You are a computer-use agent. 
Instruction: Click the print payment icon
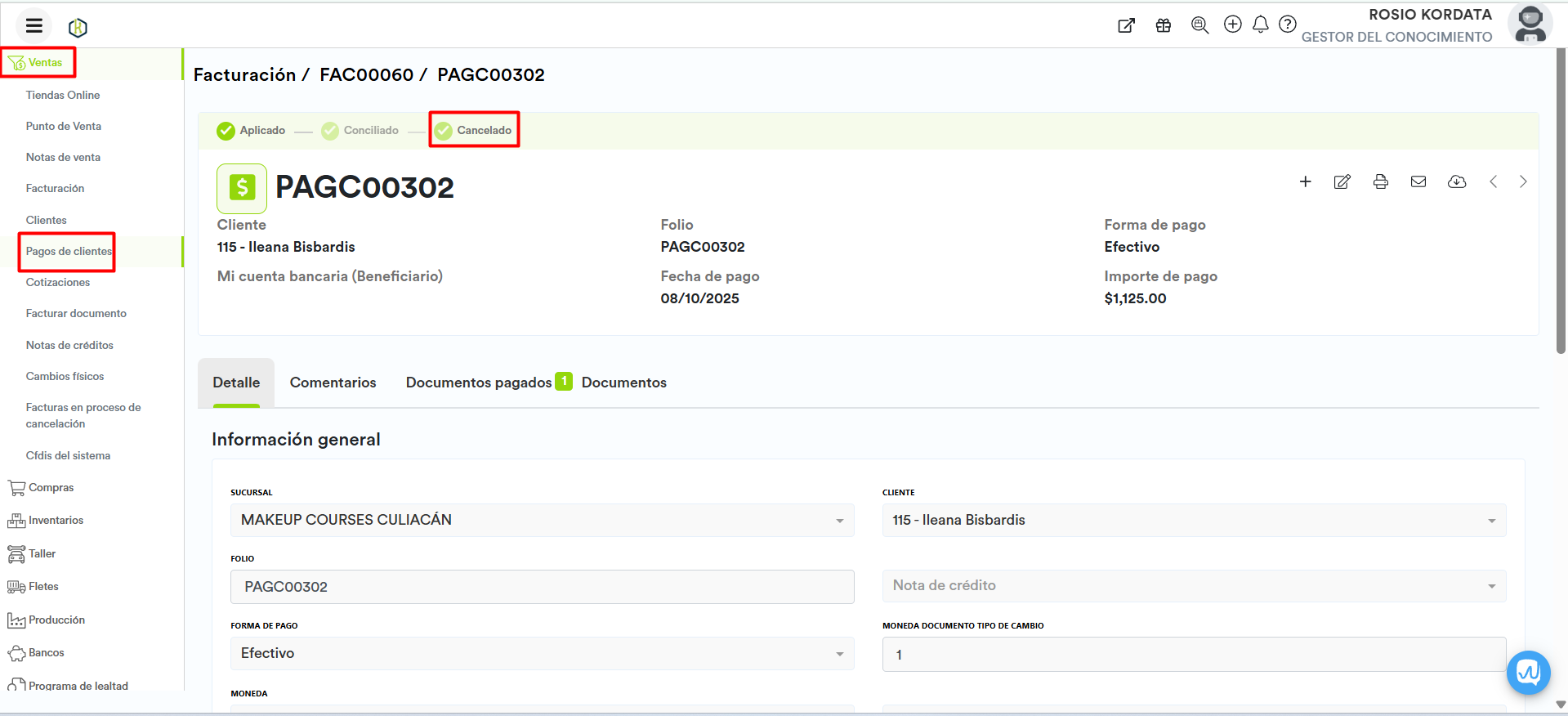point(1380,181)
